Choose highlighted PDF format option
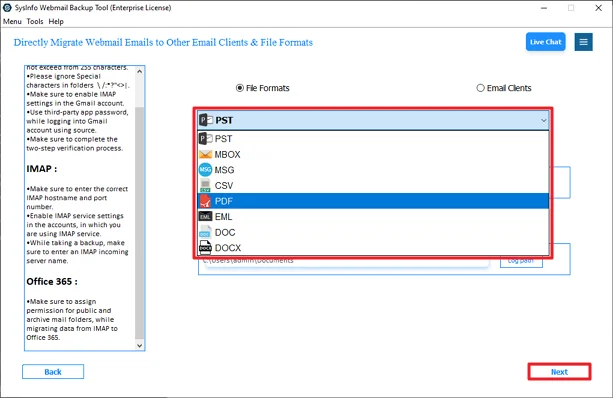 (x=373, y=201)
